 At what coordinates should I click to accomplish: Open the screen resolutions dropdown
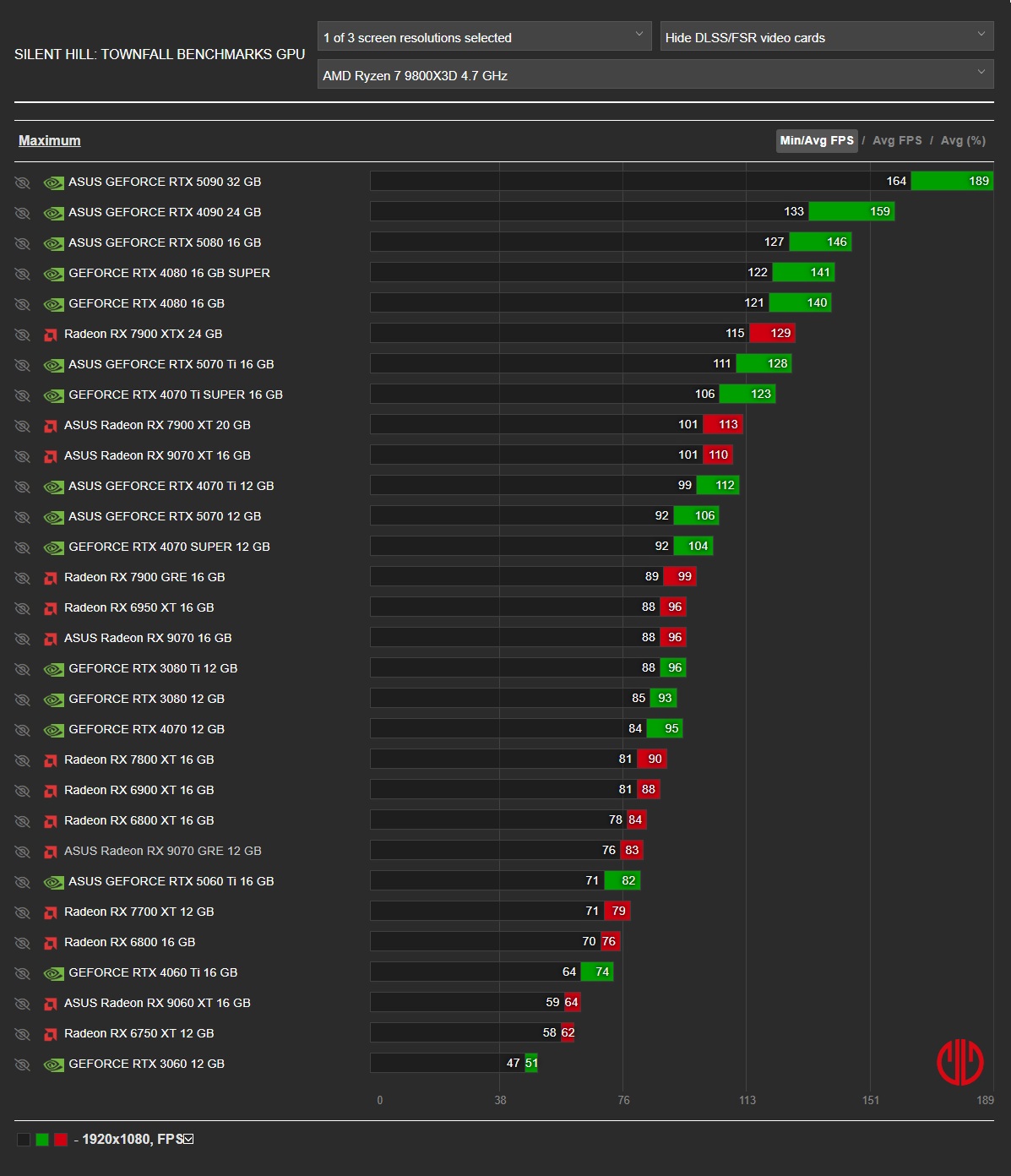pos(485,37)
